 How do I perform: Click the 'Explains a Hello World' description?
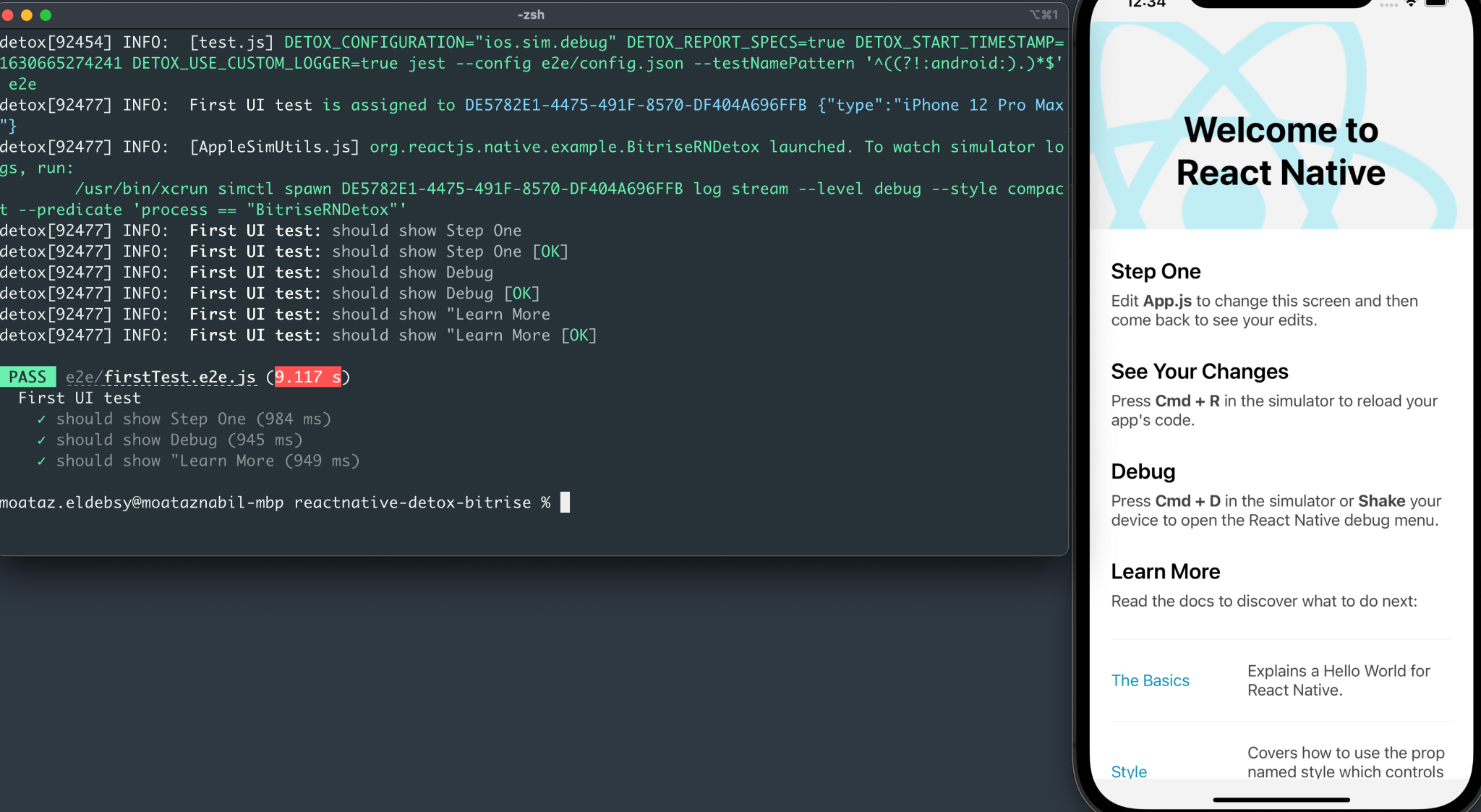coord(1339,680)
